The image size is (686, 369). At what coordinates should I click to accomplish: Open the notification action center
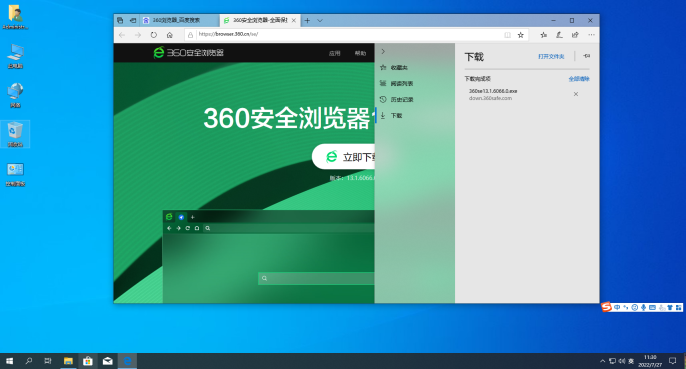coord(673,361)
